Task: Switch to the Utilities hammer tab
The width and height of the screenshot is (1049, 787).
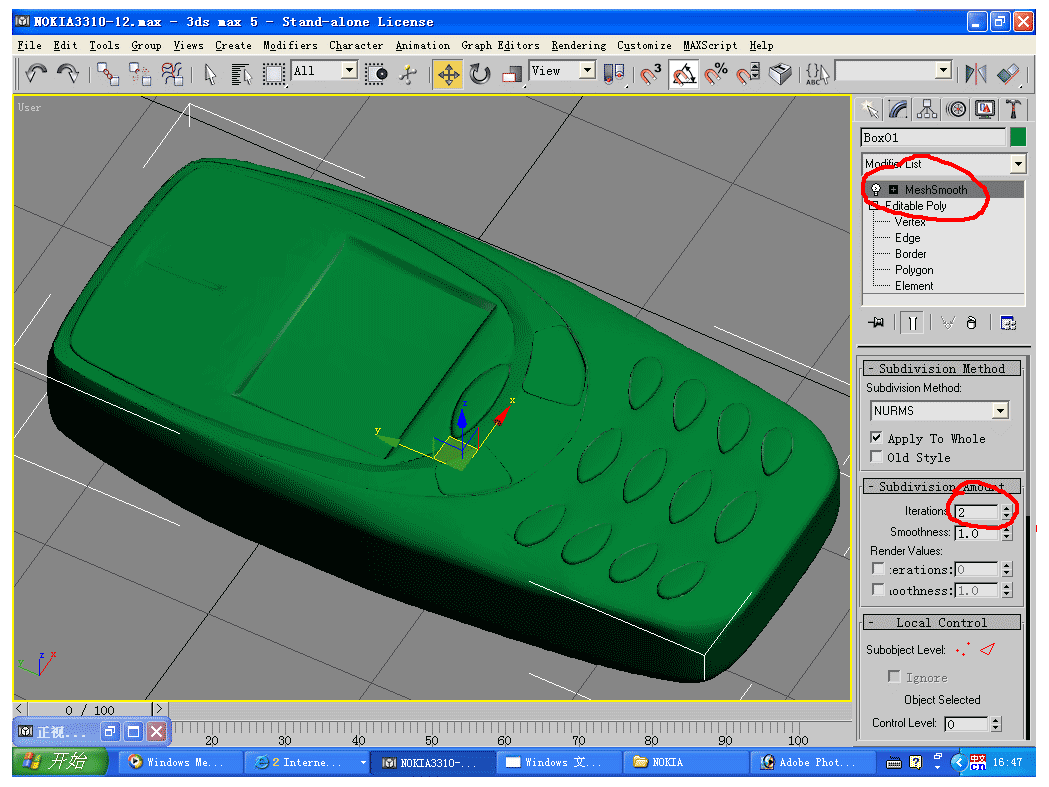Action: tap(1013, 110)
